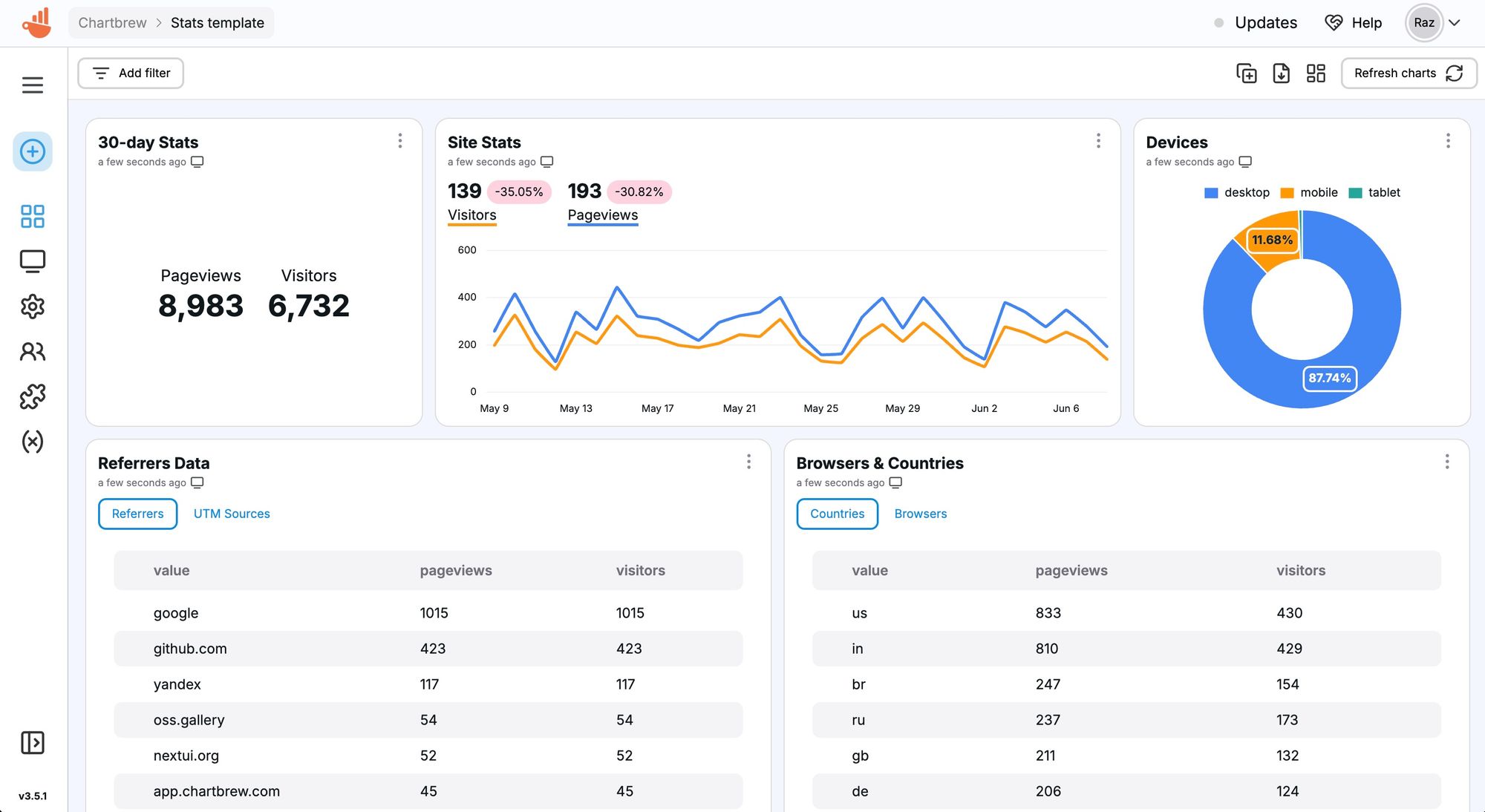Open the variables (x) icon in sidebar
Viewport: 1485px width, 812px height.
pyautogui.click(x=32, y=442)
